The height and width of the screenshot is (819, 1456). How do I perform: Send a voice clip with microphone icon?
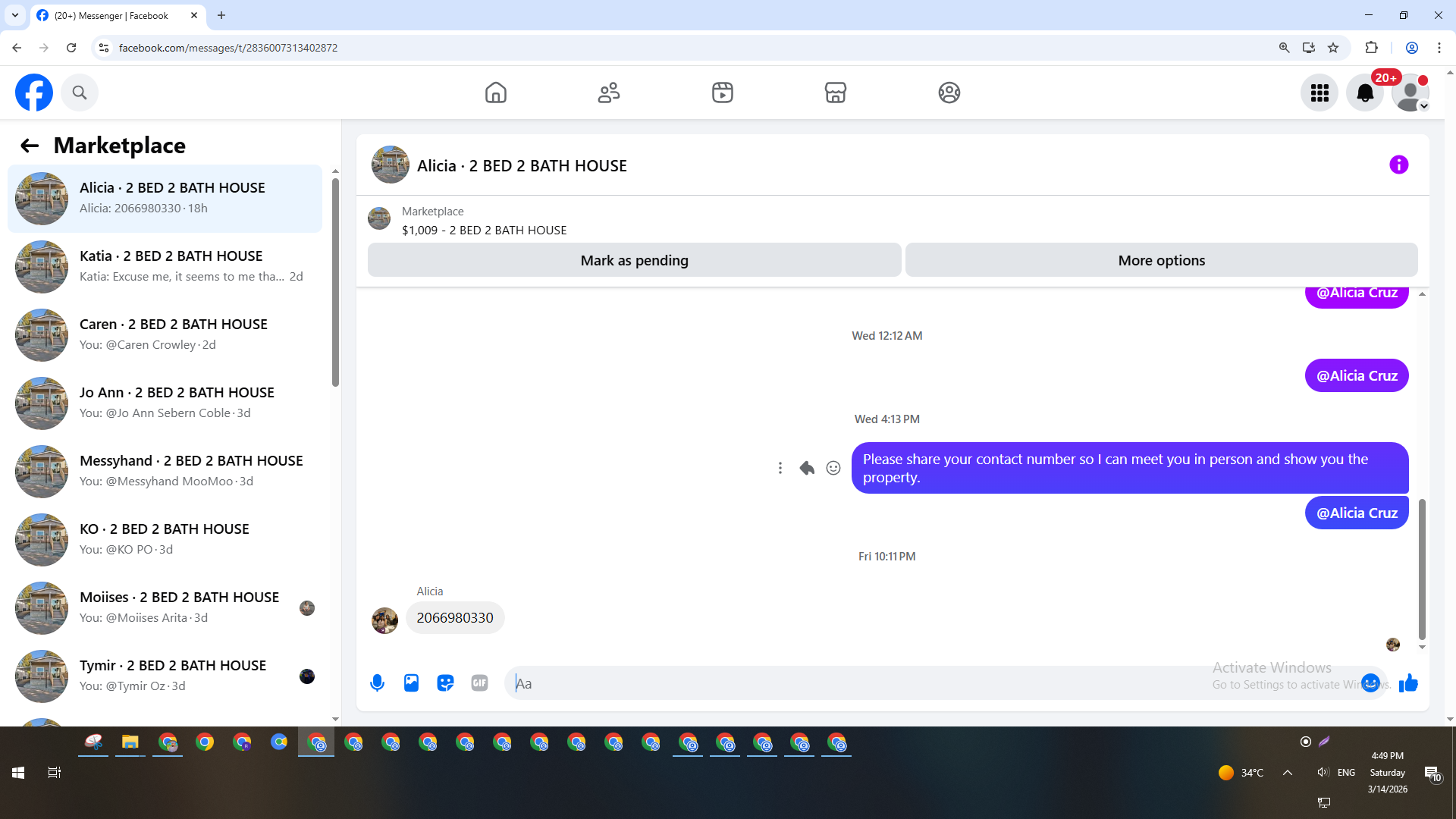(x=377, y=683)
